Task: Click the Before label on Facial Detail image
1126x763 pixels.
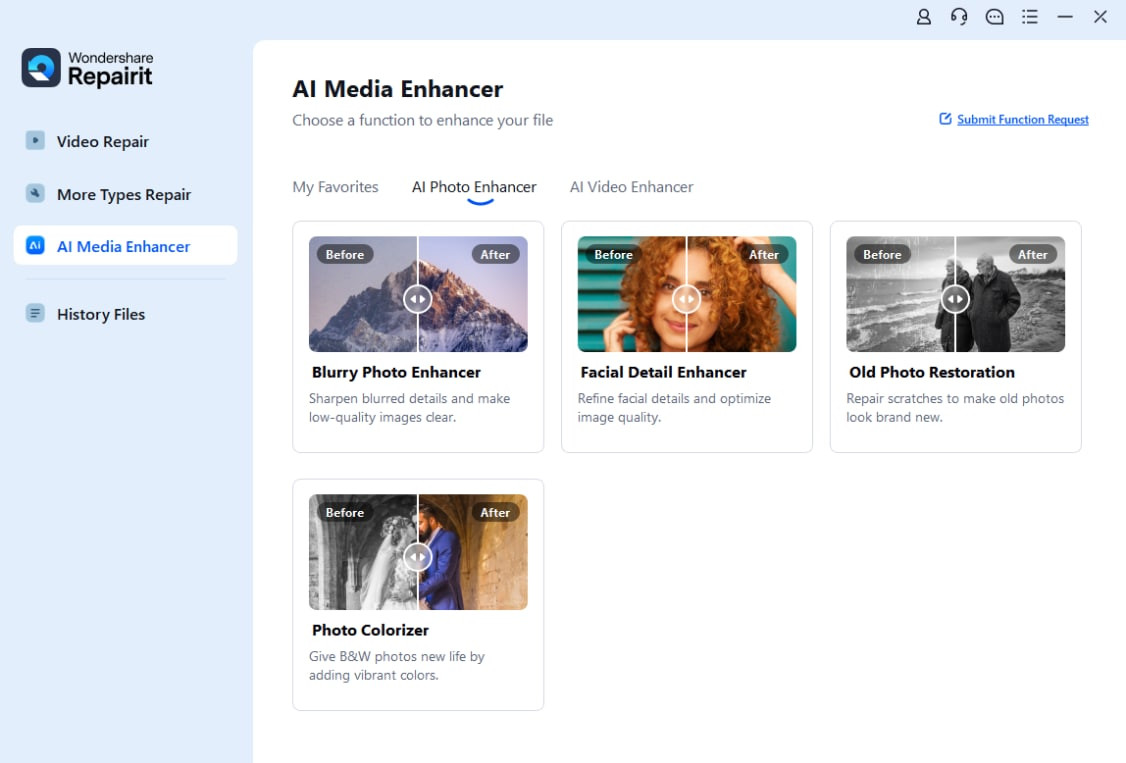Action: (x=613, y=254)
